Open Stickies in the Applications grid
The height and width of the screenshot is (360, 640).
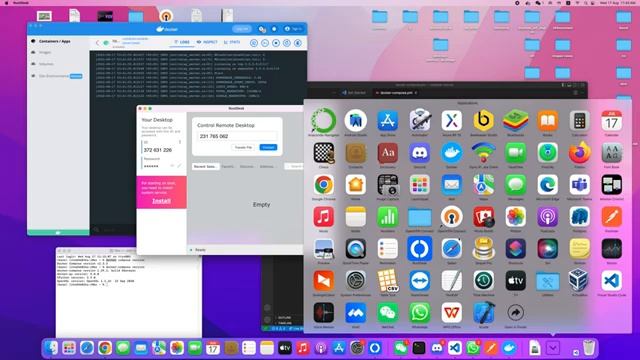(580, 249)
